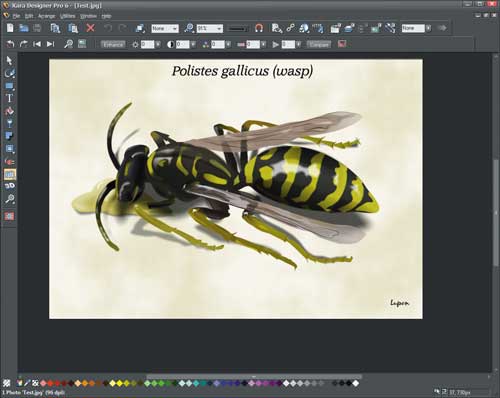The image size is (500, 398).
Task: Go to the next photo
Action: click(50, 44)
